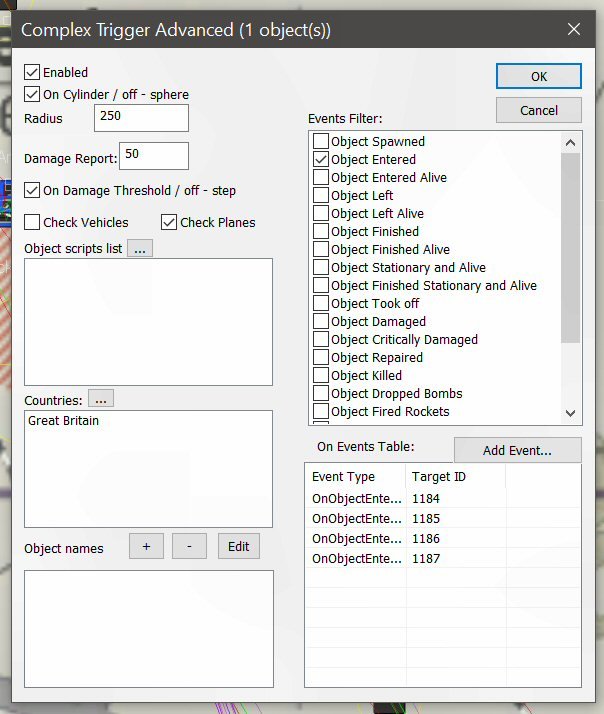The image size is (604, 714).
Task: Check Object Critically Damaged filter
Action: click(321, 339)
